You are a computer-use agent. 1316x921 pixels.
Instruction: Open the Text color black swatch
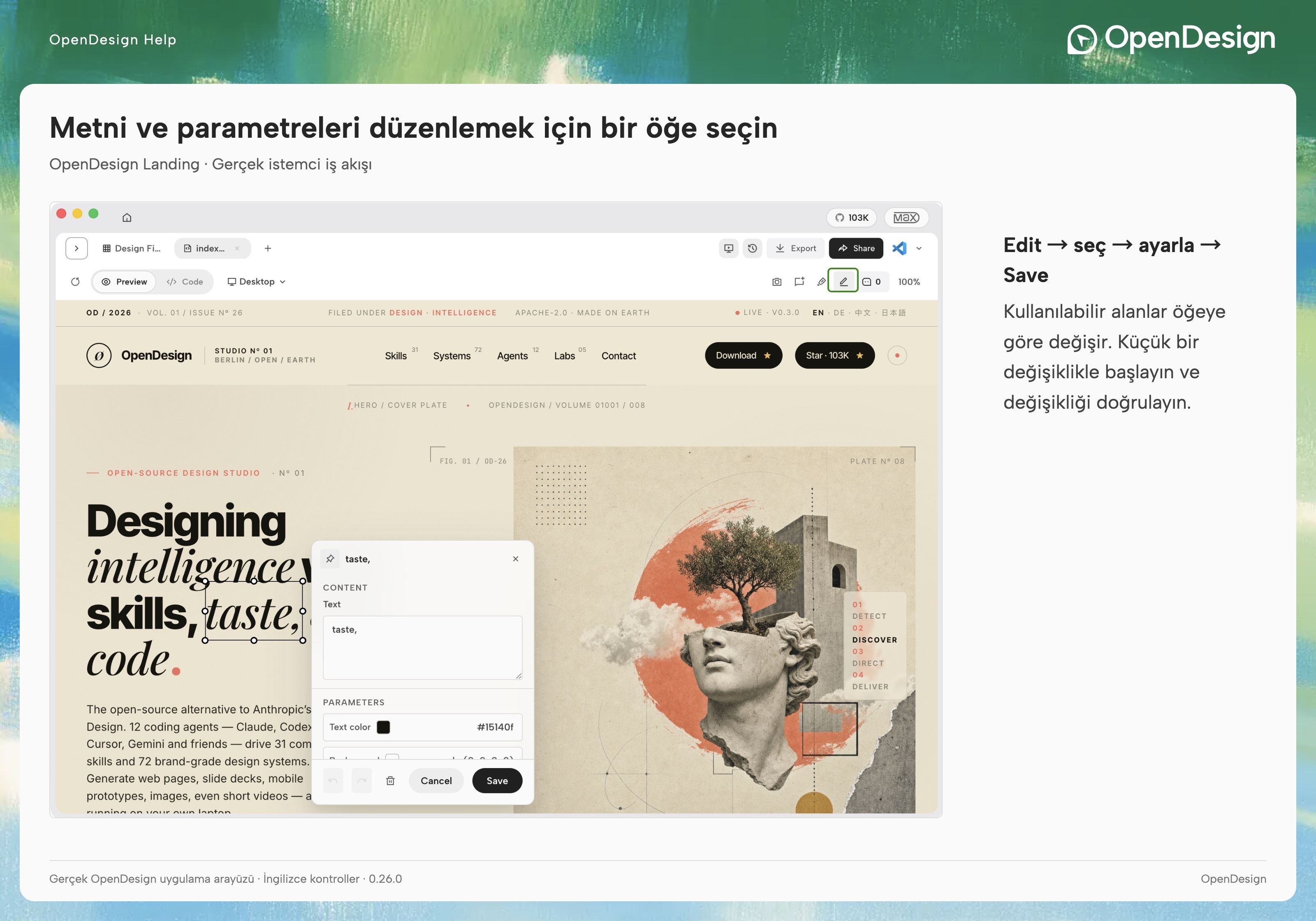[383, 727]
